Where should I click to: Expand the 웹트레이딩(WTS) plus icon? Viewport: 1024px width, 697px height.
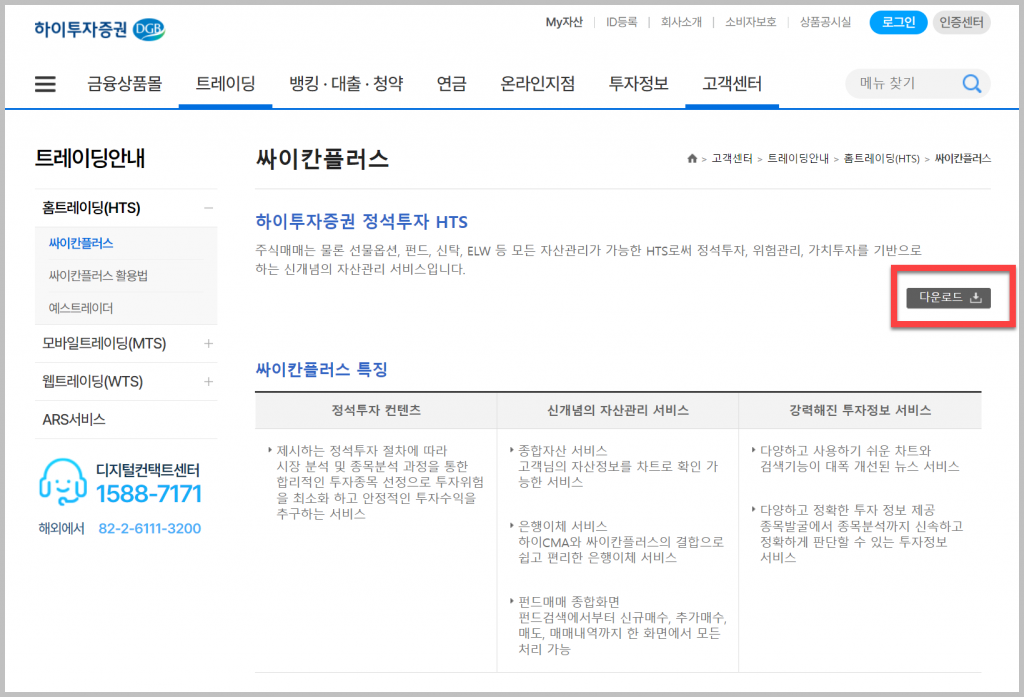pyautogui.click(x=208, y=381)
